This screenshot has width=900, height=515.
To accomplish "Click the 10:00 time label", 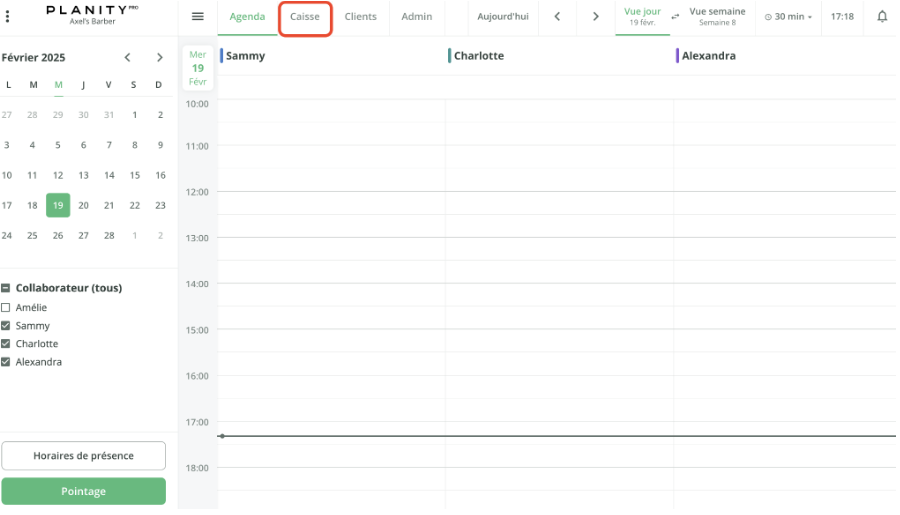I will tap(197, 104).
